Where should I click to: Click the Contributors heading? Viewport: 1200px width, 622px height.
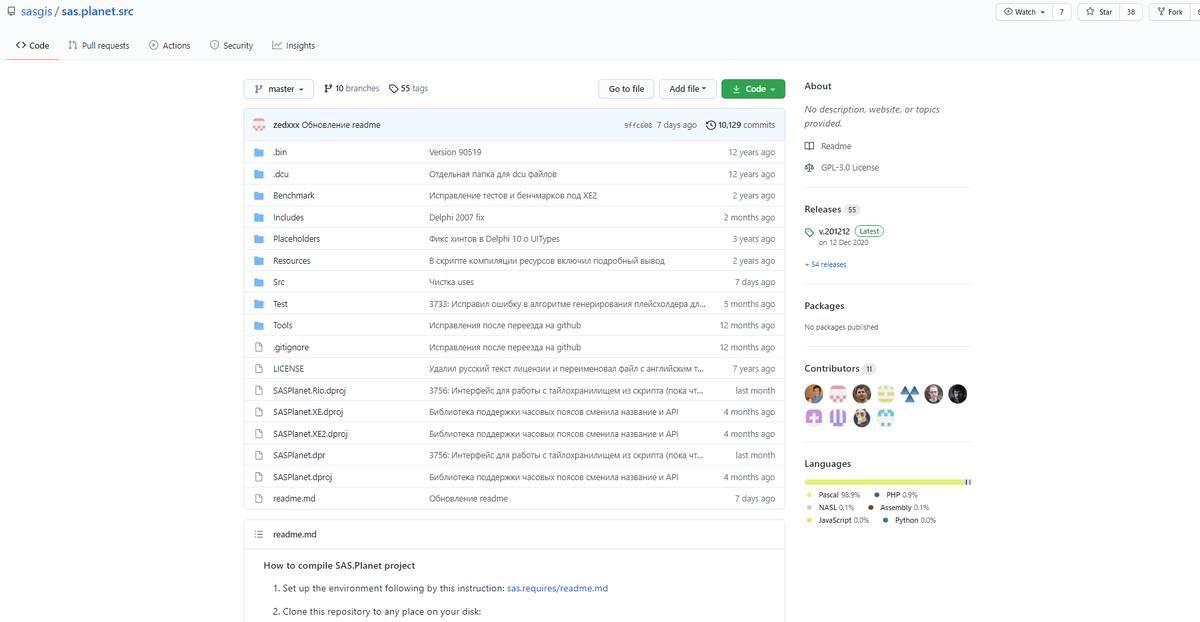point(832,369)
